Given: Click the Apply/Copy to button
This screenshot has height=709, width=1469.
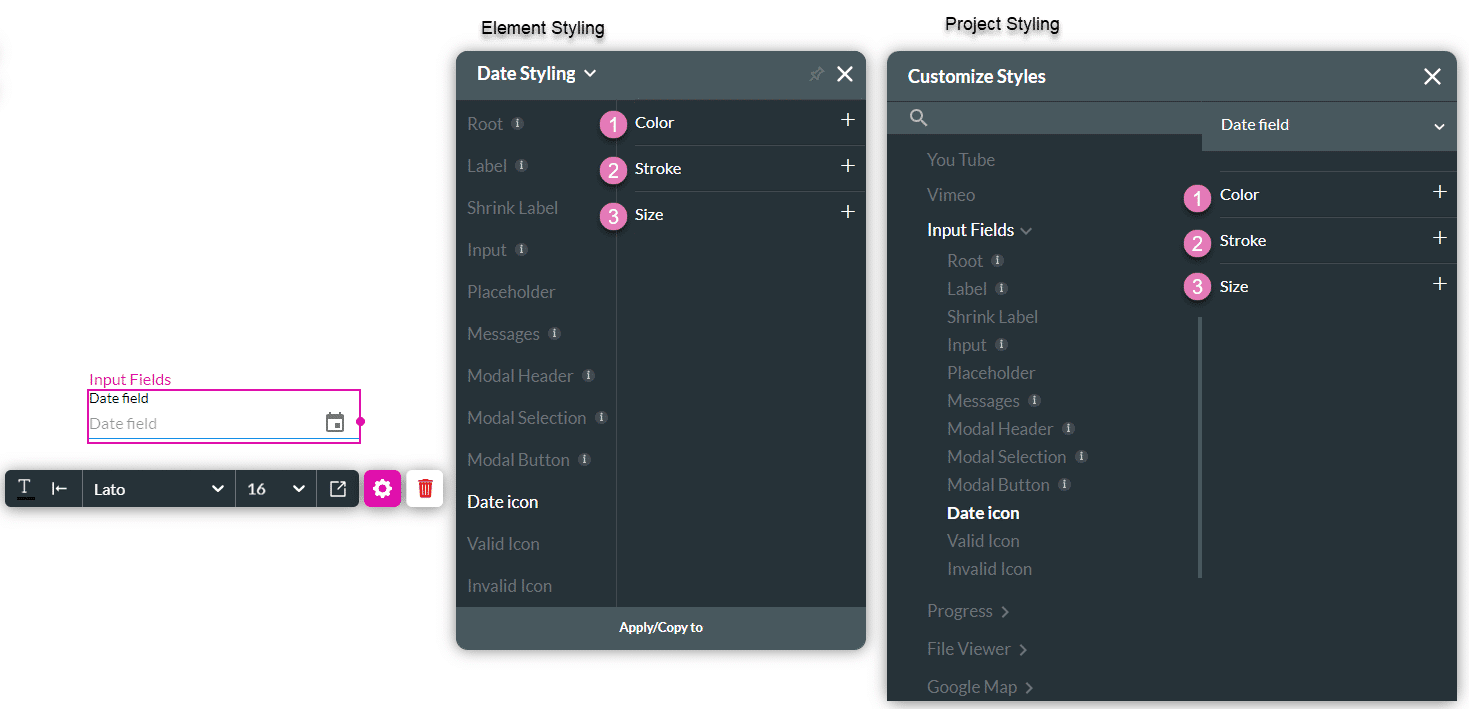Looking at the screenshot, I should tap(660, 627).
